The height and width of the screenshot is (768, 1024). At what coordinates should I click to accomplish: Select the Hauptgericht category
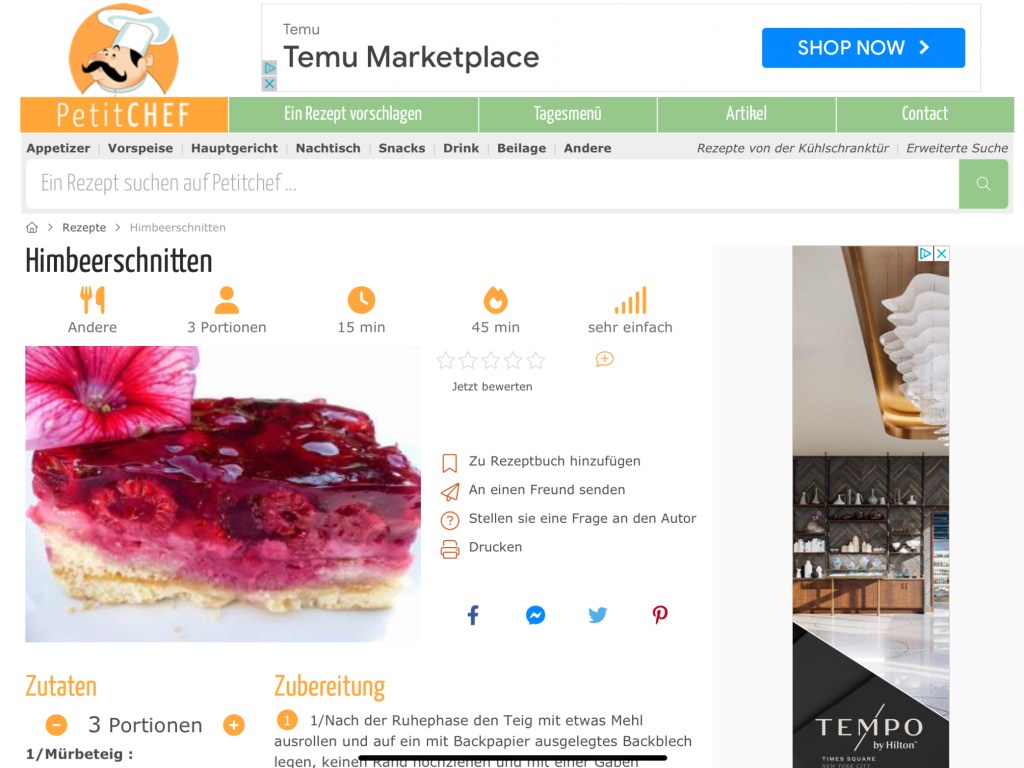[234, 148]
